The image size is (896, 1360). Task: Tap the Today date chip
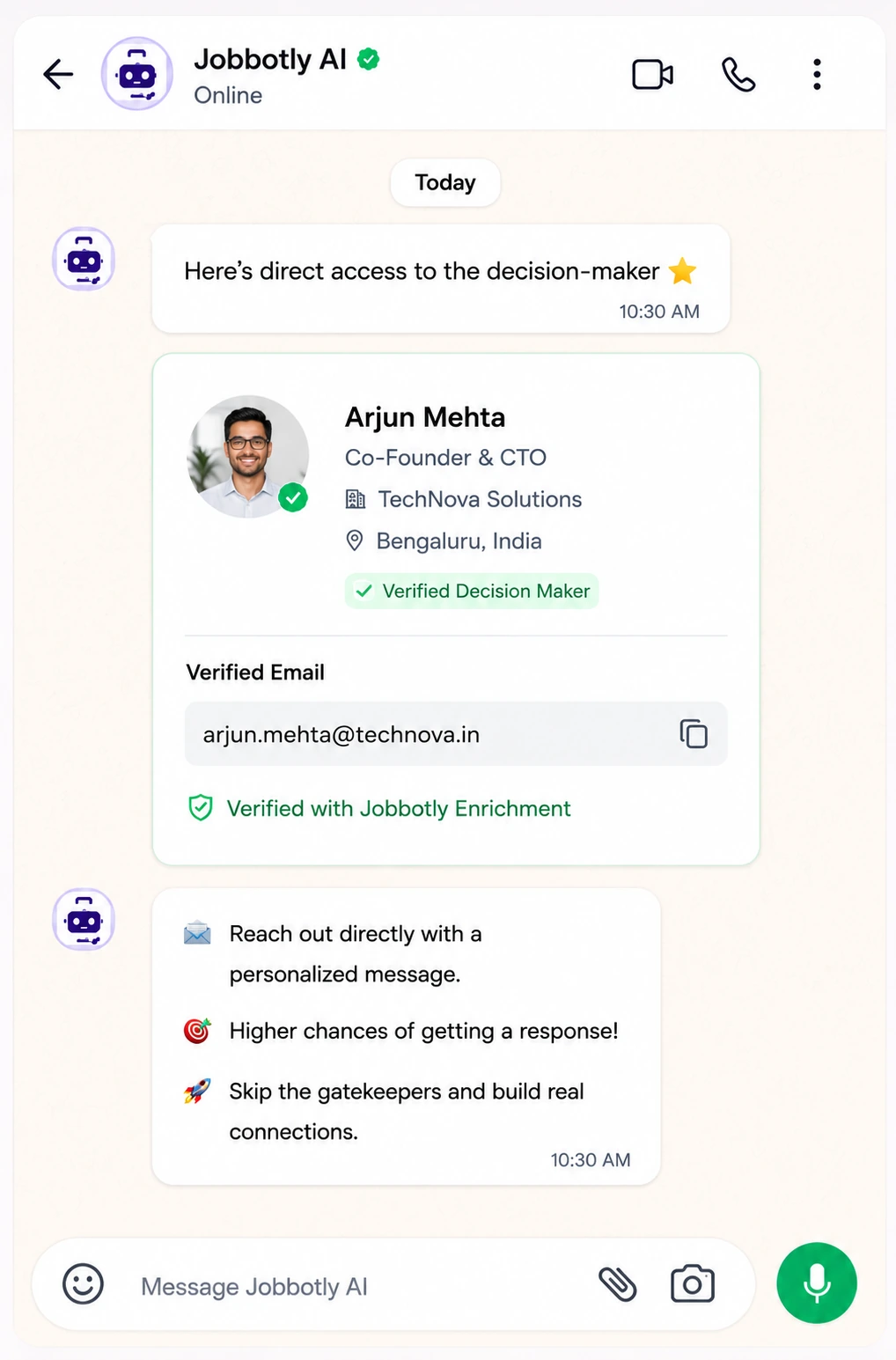coord(445,182)
